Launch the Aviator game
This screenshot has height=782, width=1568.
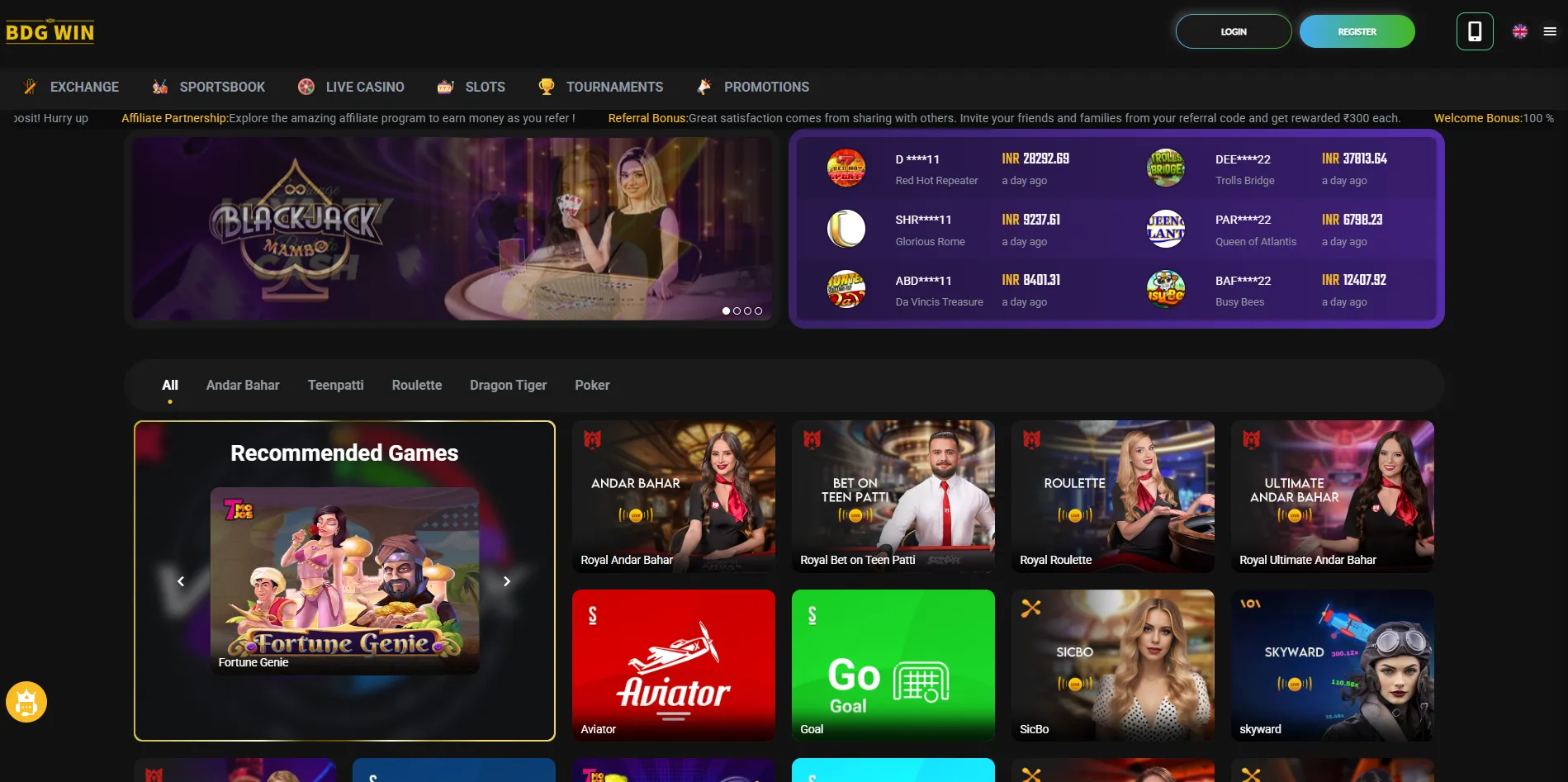tap(674, 666)
